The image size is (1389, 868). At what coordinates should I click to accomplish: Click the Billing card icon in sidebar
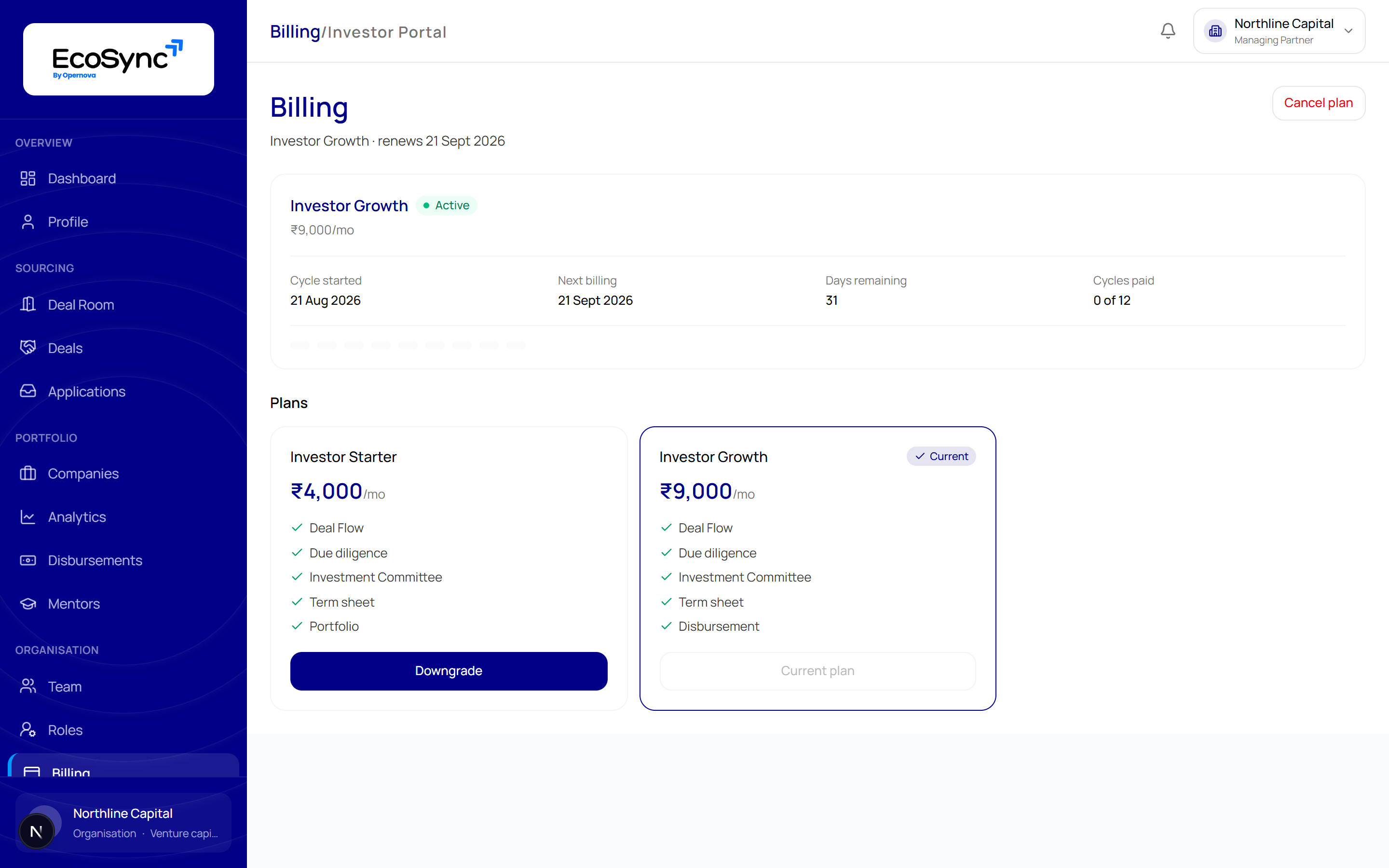pos(31,772)
